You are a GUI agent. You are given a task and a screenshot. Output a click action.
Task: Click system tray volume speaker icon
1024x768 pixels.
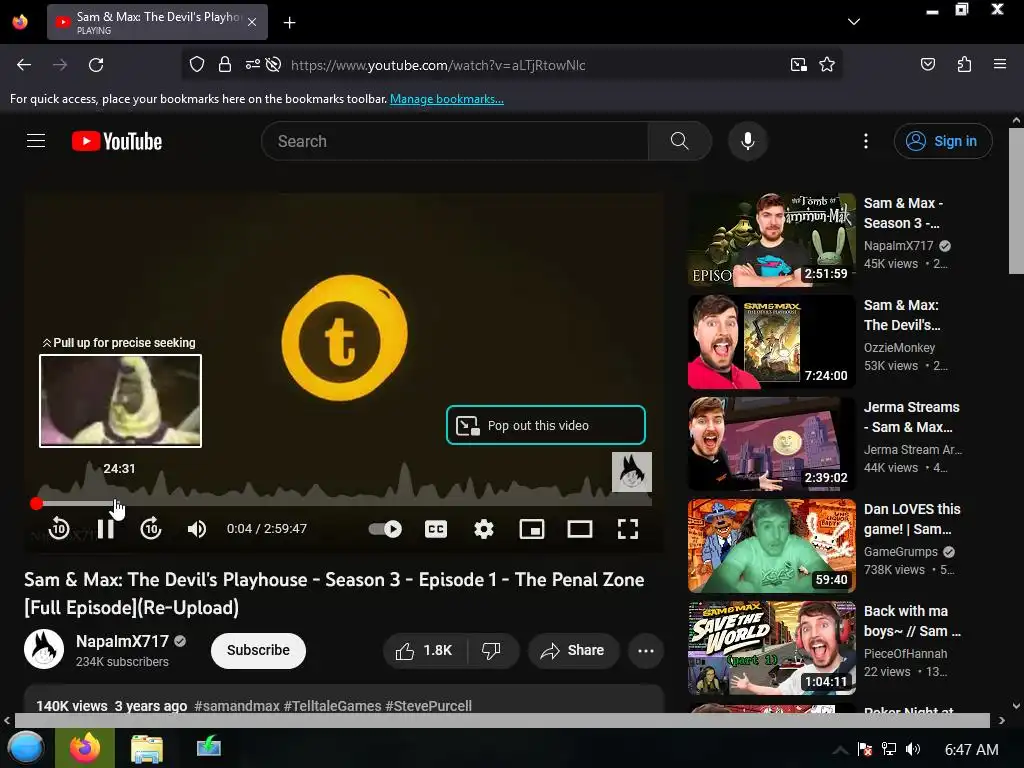[x=913, y=749]
